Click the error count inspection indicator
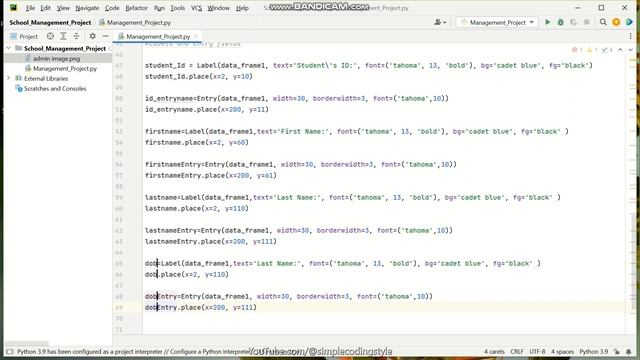 pos(577,50)
